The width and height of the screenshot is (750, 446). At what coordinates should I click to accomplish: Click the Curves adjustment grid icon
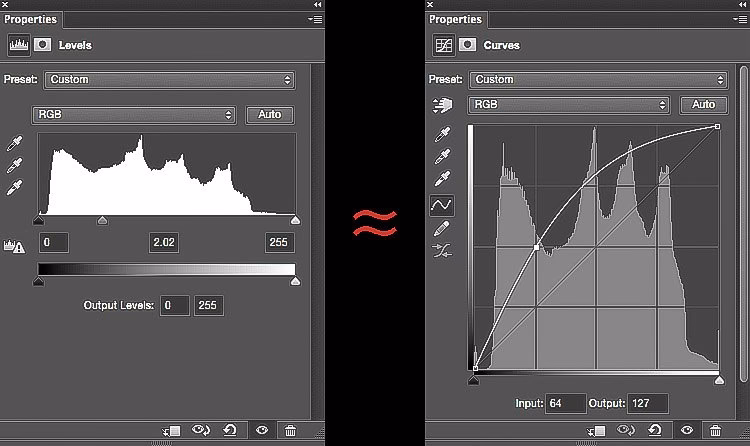[443, 45]
